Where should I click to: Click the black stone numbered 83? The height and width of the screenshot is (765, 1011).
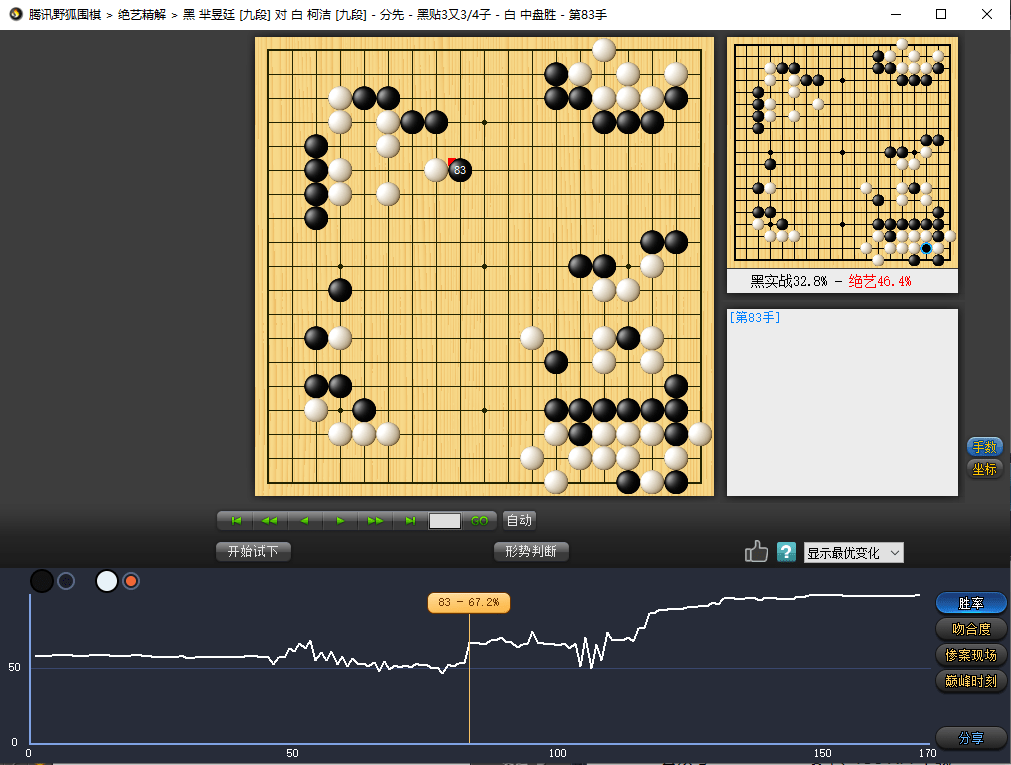coord(460,170)
